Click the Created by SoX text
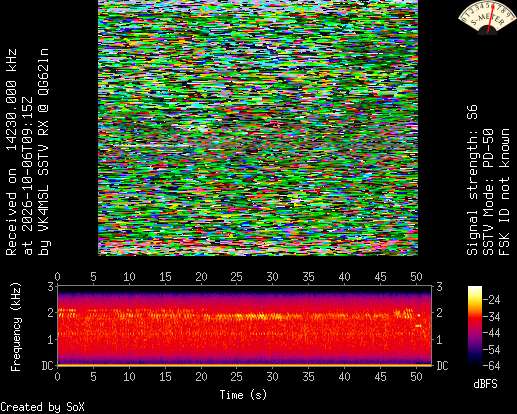Image resolution: width=517 pixels, height=414 pixels. [42, 407]
